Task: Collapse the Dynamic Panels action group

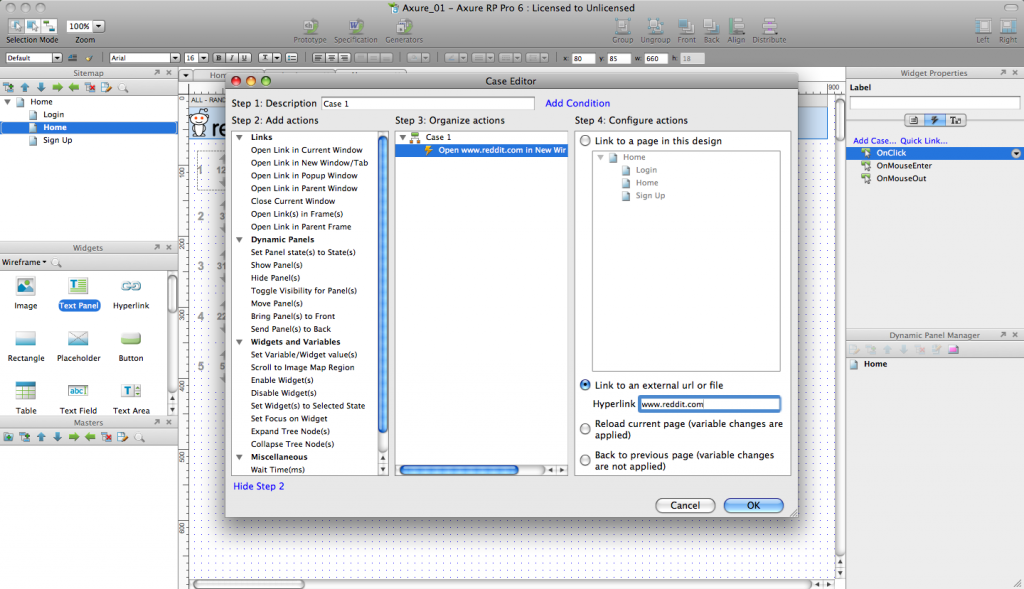Action: pos(240,240)
